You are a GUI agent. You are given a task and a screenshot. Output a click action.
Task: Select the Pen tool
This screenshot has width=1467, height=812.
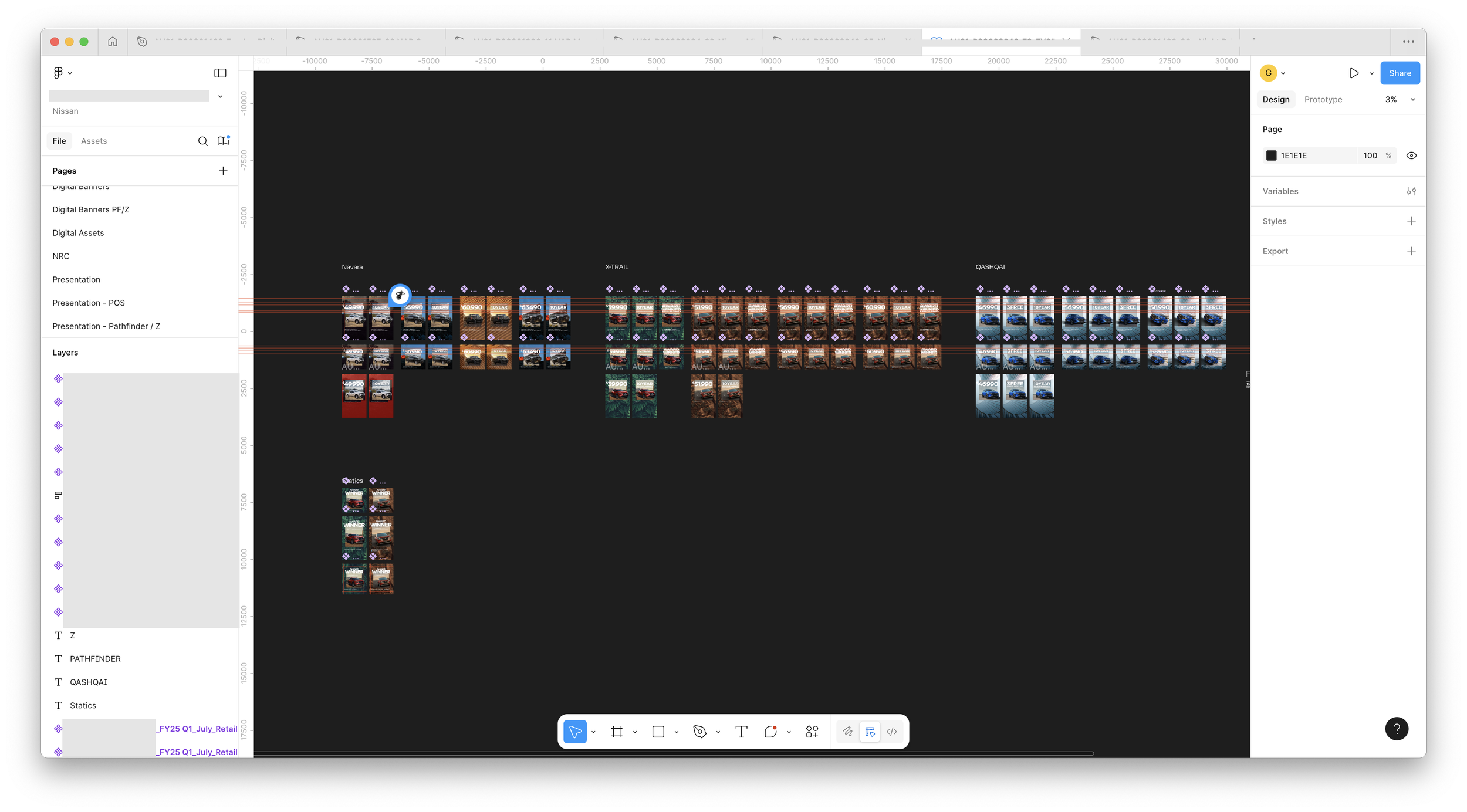point(699,732)
